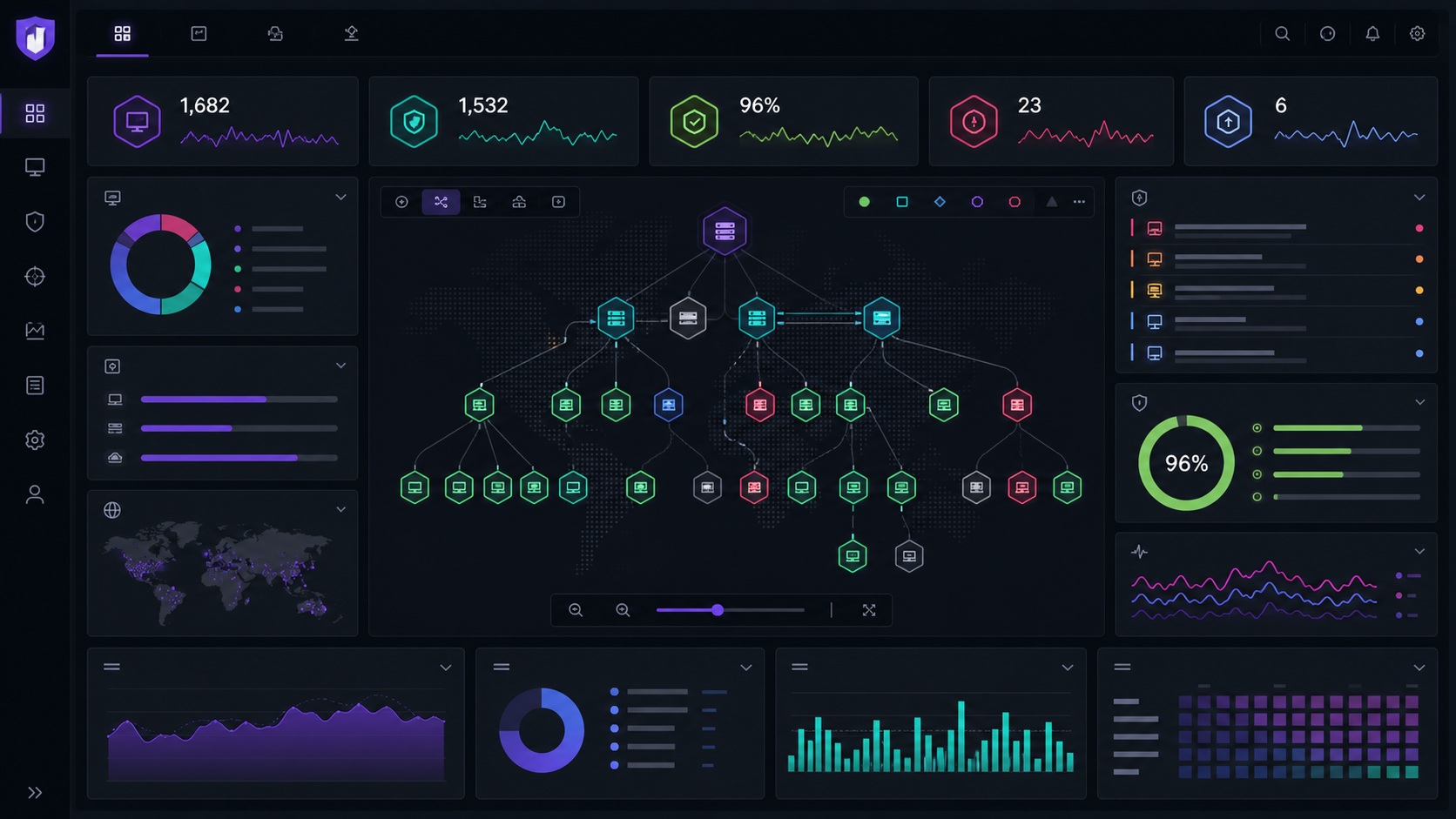This screenshot has height=819, width=1456.
Task: Select the network graph layout tool
Action: [441, 202]
